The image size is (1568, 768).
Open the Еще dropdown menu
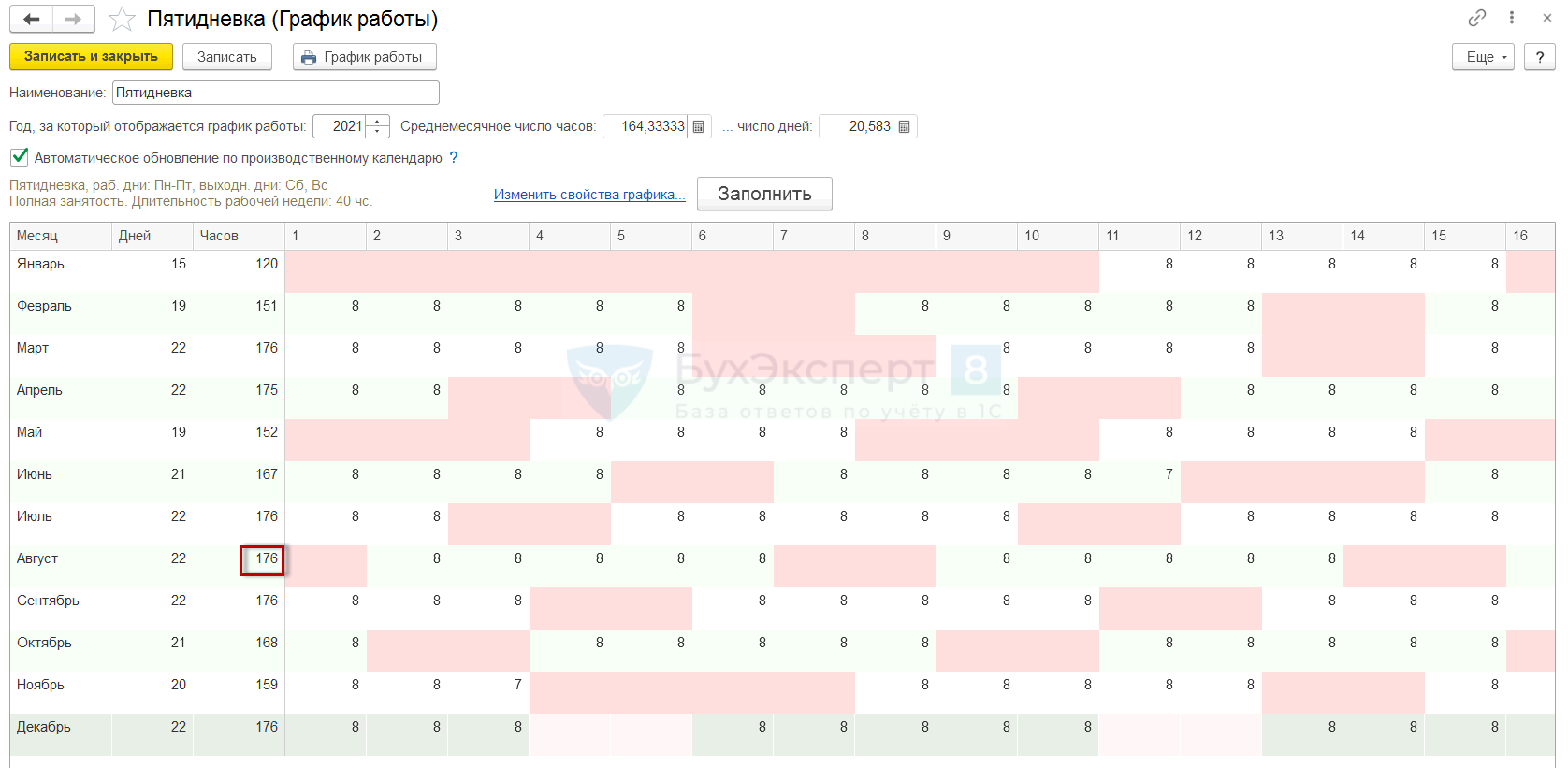pos(1483,57)
